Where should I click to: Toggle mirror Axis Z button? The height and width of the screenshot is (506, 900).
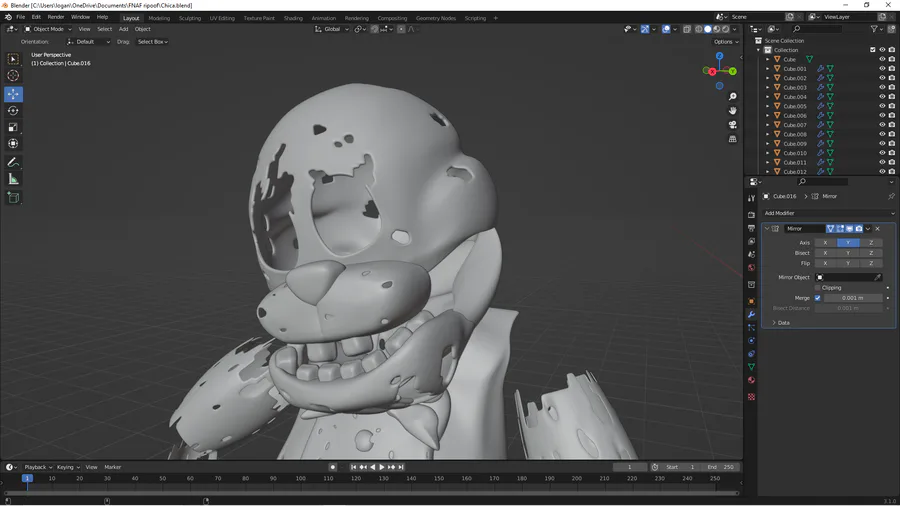[x=871, y=243]
